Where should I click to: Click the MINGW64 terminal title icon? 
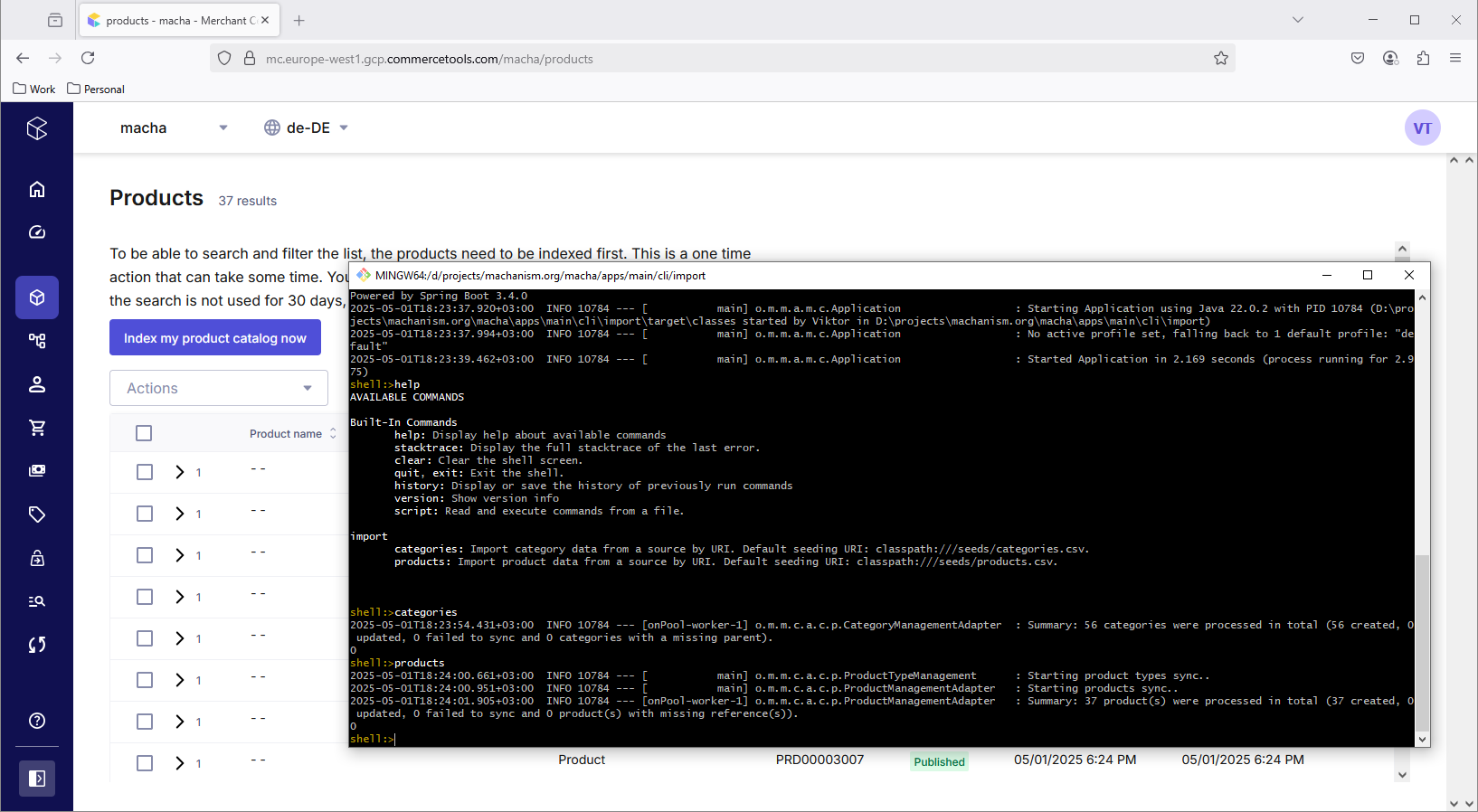click(364, 275)
